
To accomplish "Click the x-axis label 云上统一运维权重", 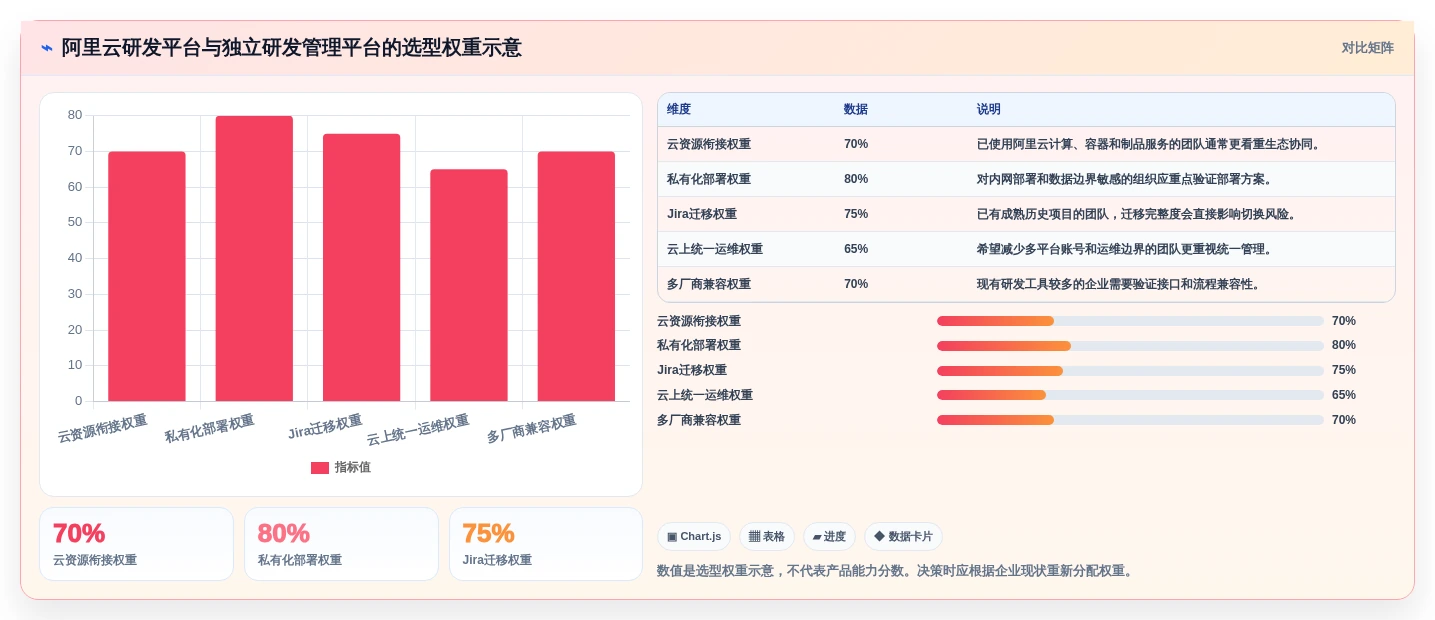I will tap(418, 430).
